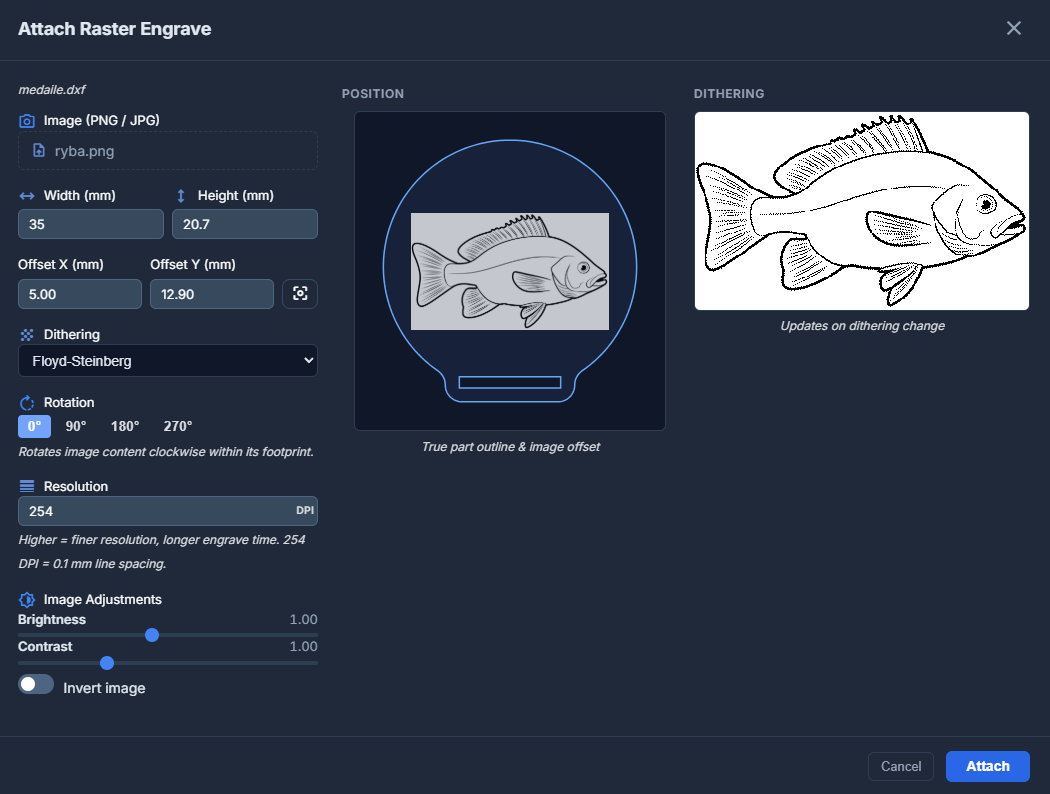1050x794 pixels.
Task: Select the 180° rotation option
Action: [x=124, y=426]
